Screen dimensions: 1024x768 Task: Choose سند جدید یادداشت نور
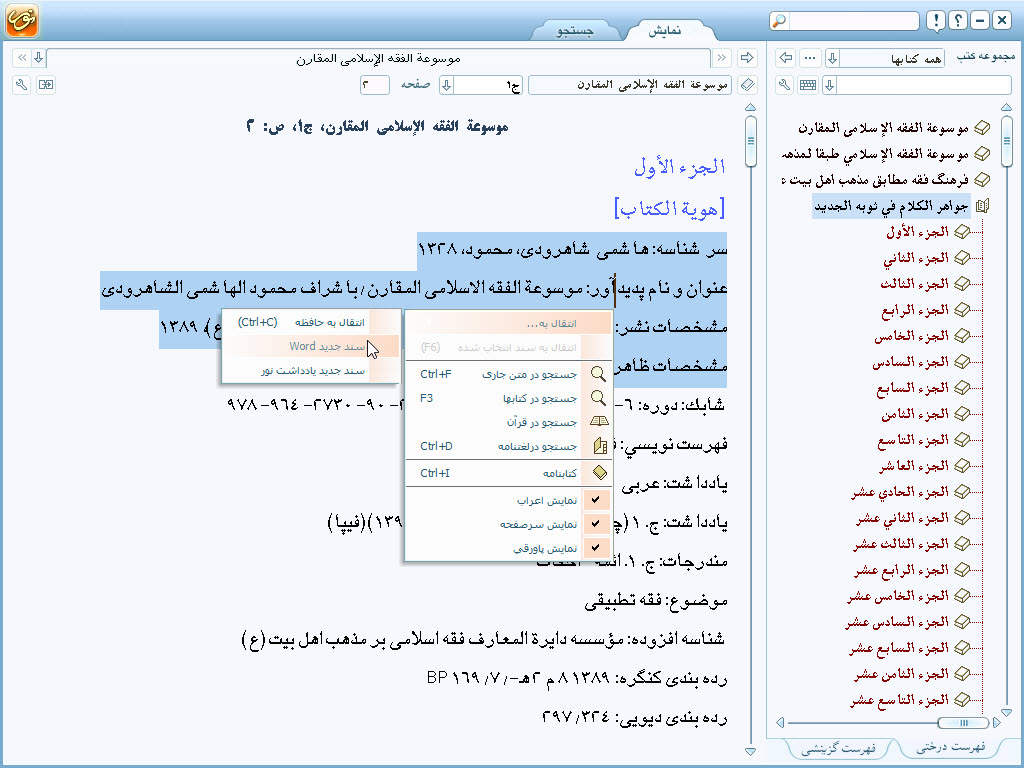311,370
